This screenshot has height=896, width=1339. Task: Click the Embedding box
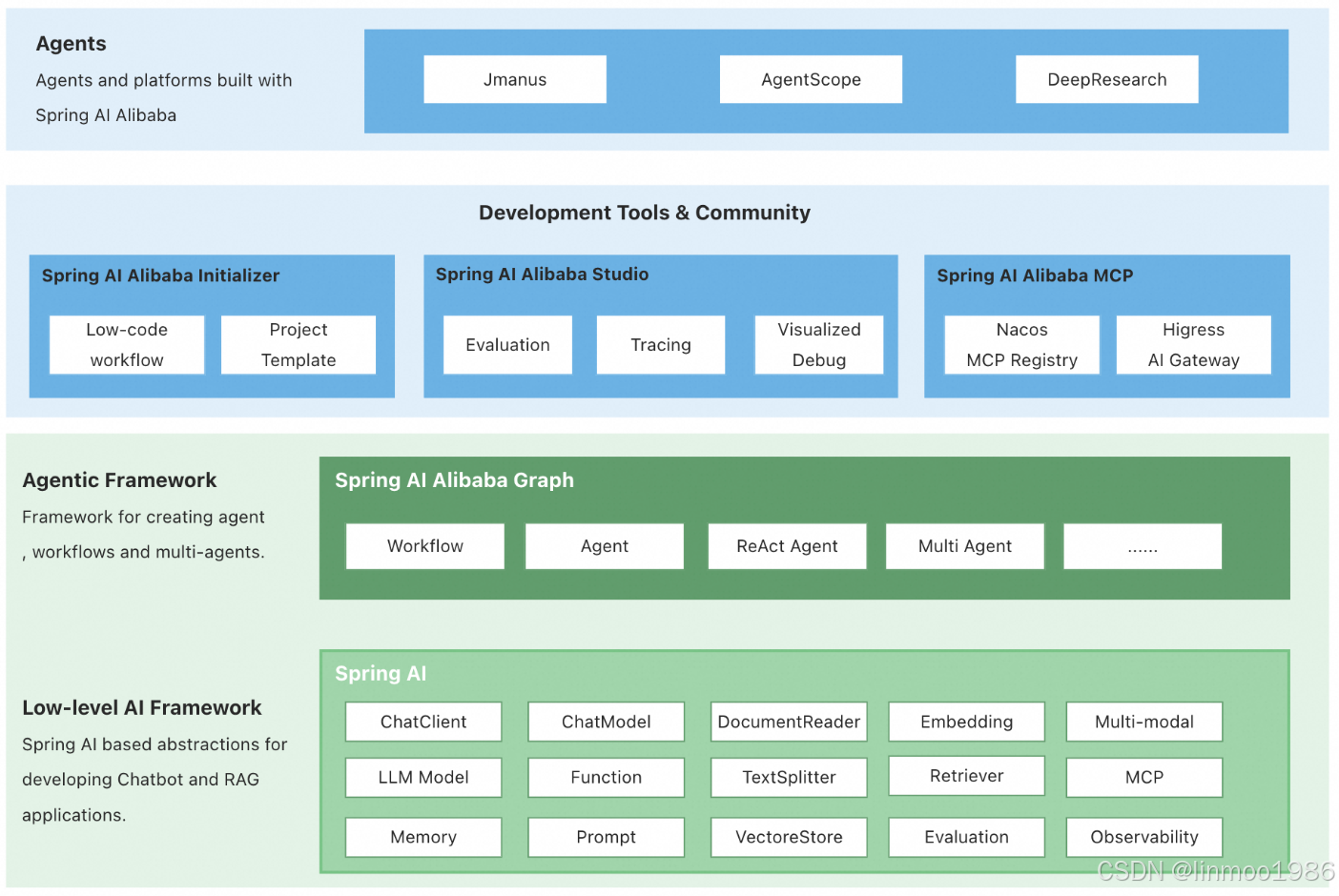(x=967, y=722)
